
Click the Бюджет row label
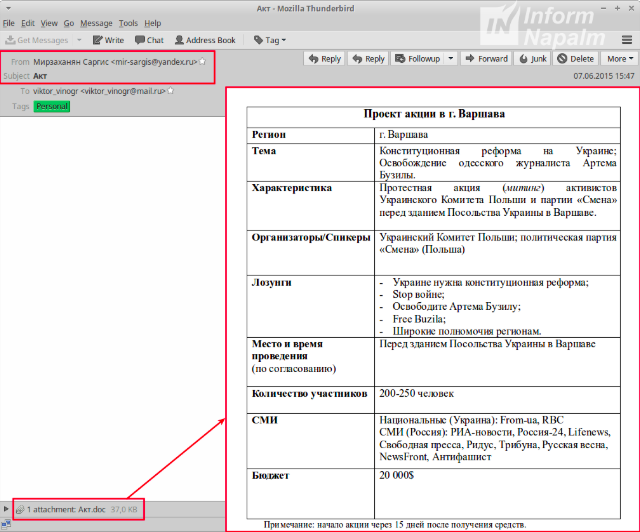point(270,476)
